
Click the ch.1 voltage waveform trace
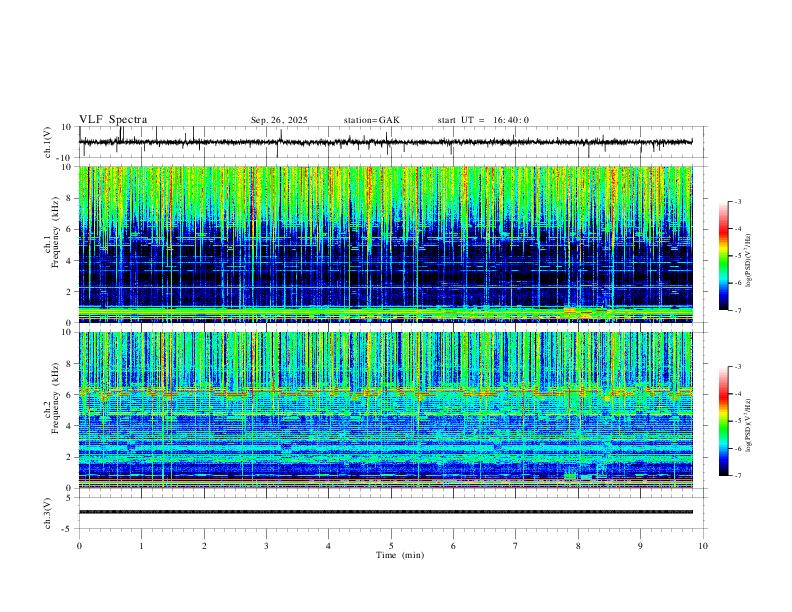(x=385, y=142)
